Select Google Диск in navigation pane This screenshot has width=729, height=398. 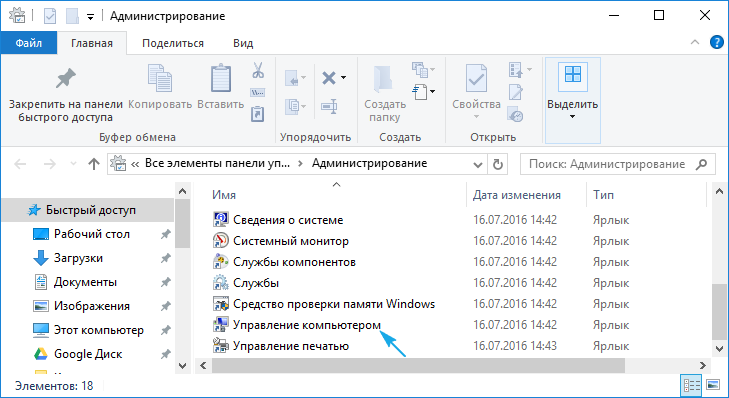coord(87,354)
